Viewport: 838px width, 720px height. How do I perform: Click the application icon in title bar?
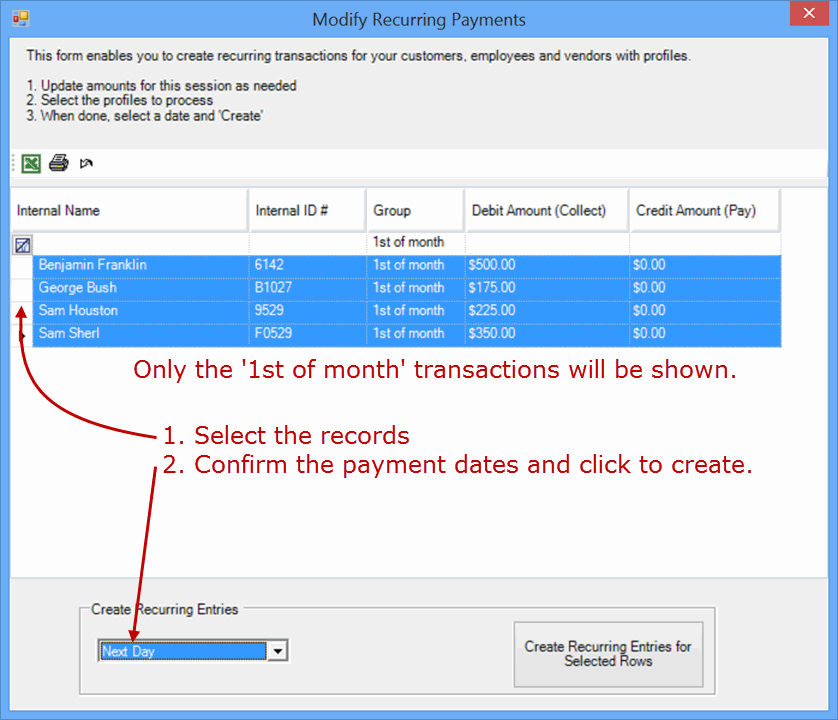point(20,18)
